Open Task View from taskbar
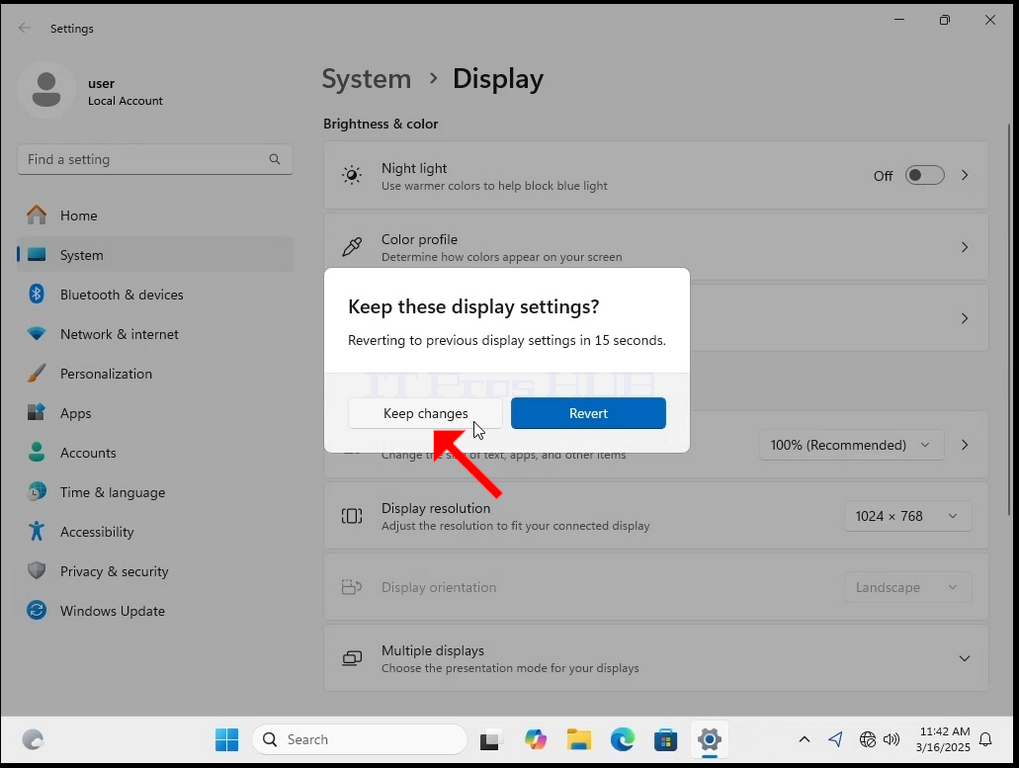This screenshot has height=768, width=1019. point(491,740)
